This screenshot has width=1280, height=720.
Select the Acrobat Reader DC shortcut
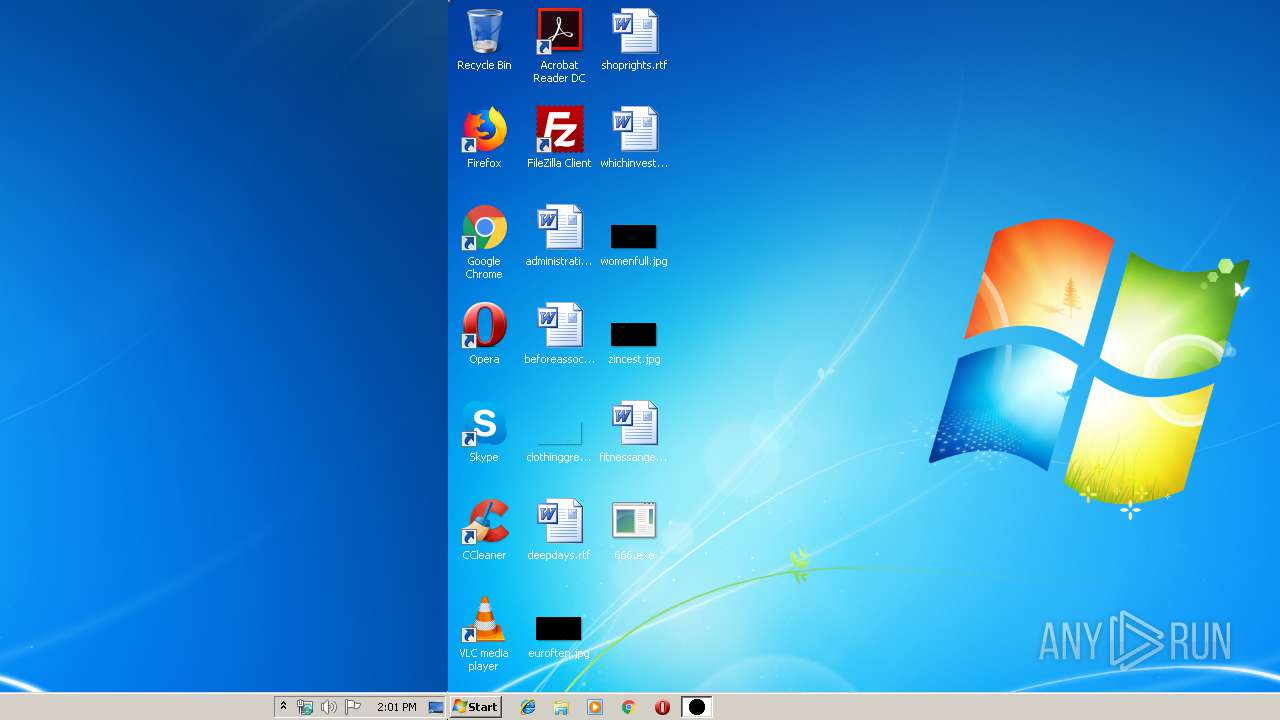559,46
